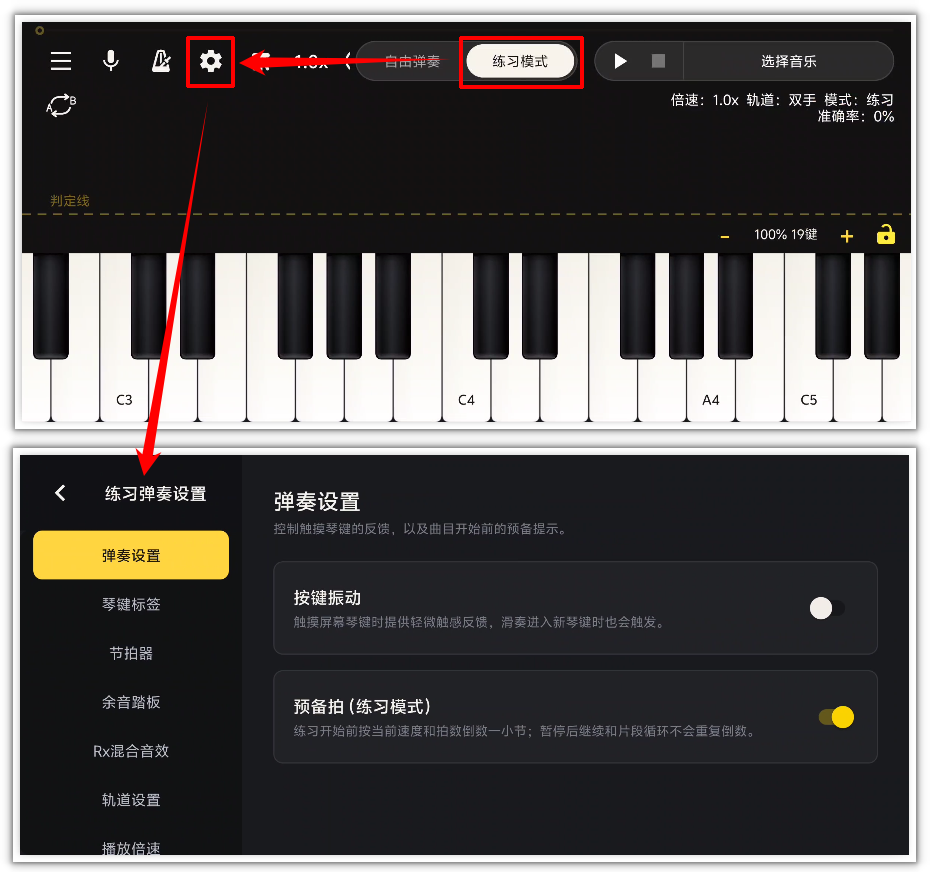Stop playback with square button
This screenshot has width=931, height=872.
click(x=658, y=61)
